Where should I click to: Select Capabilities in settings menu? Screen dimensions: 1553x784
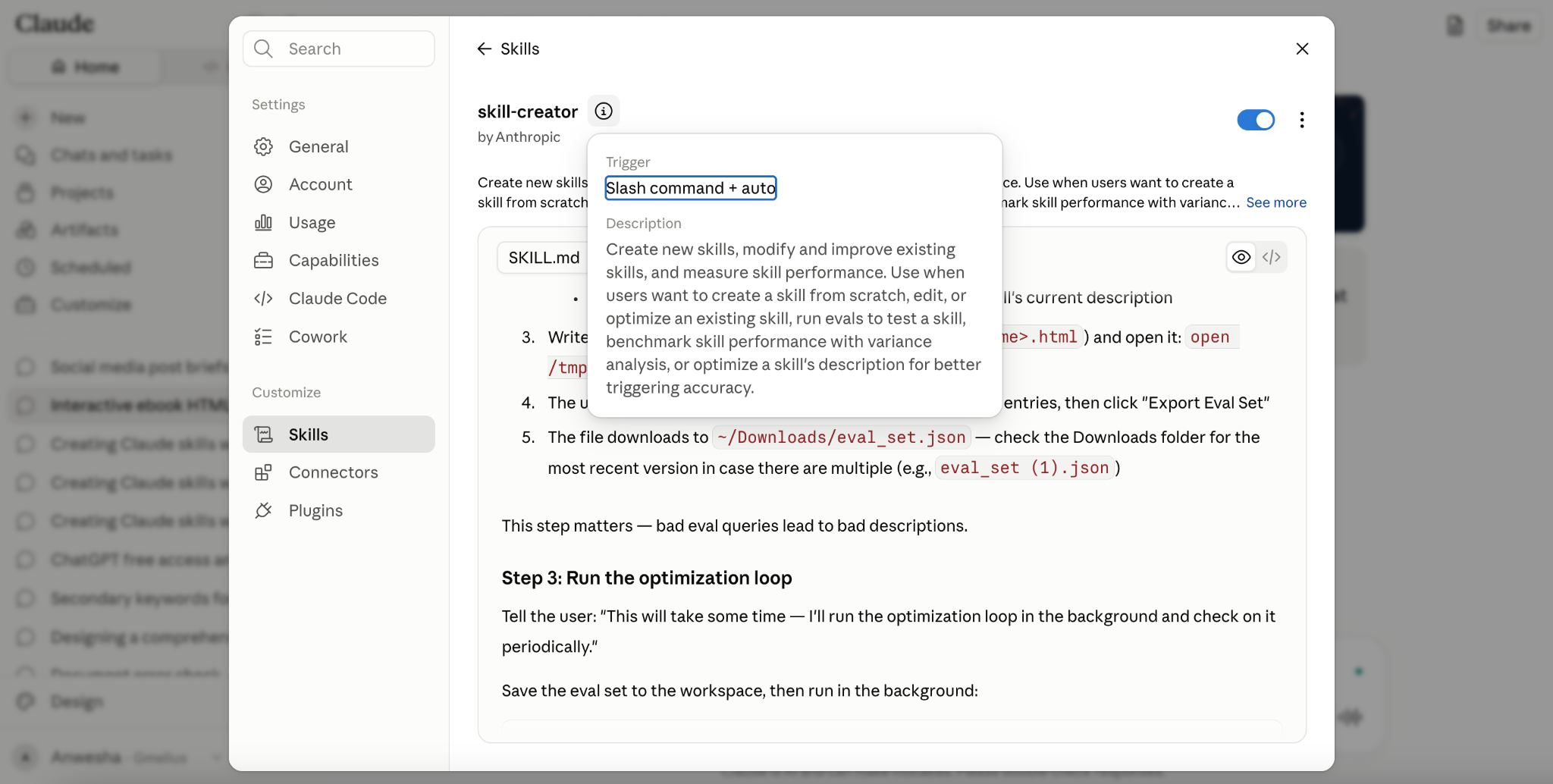[339, 260]
